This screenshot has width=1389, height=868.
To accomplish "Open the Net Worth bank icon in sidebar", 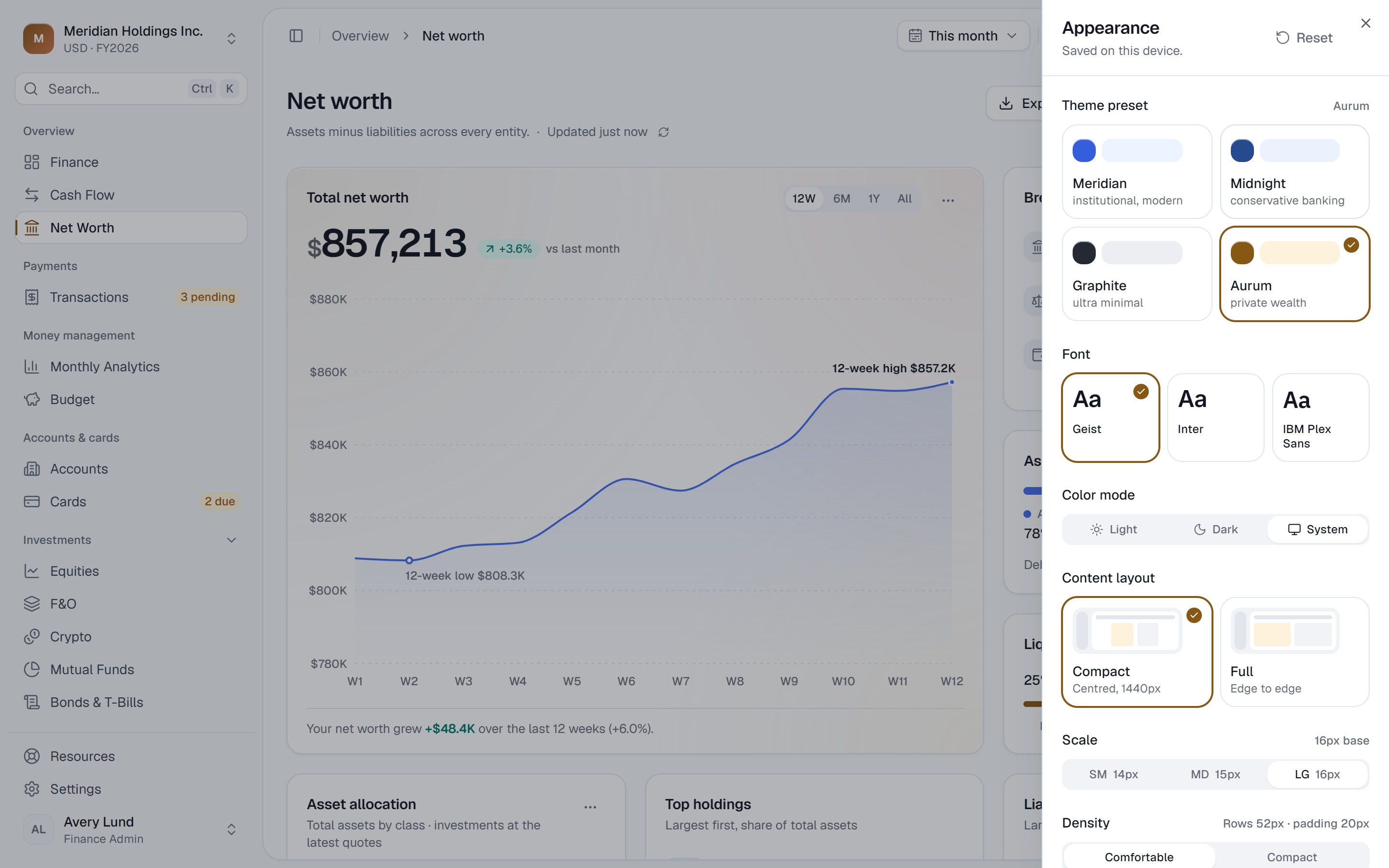I will coord(32,228).
